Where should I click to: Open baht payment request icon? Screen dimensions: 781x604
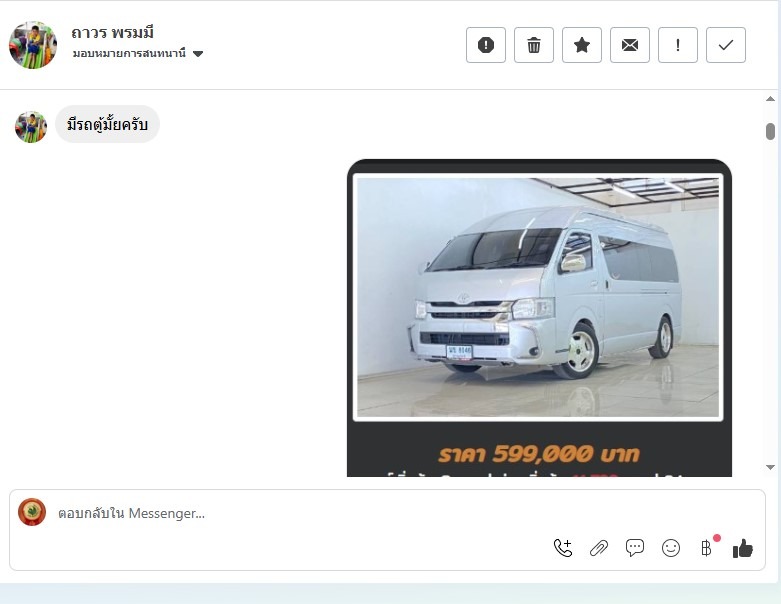(706, 548)
